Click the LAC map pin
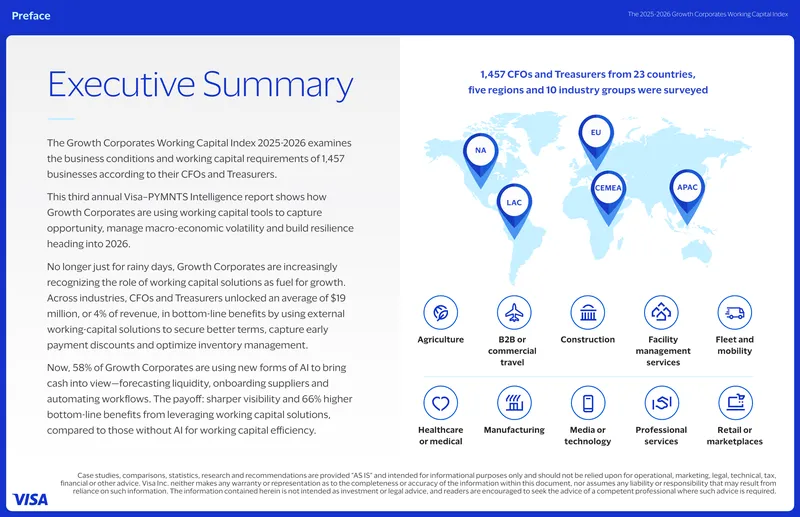 point(514,211)
